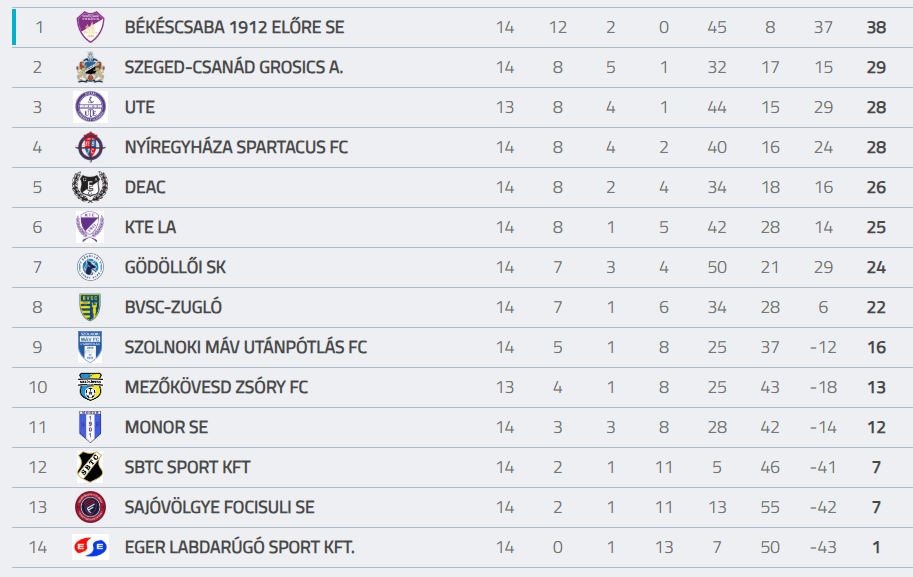Open the Békéscsaba 1912 Előre SE team name
Screen dimensions: 913x577
click(x=234, y=27)
